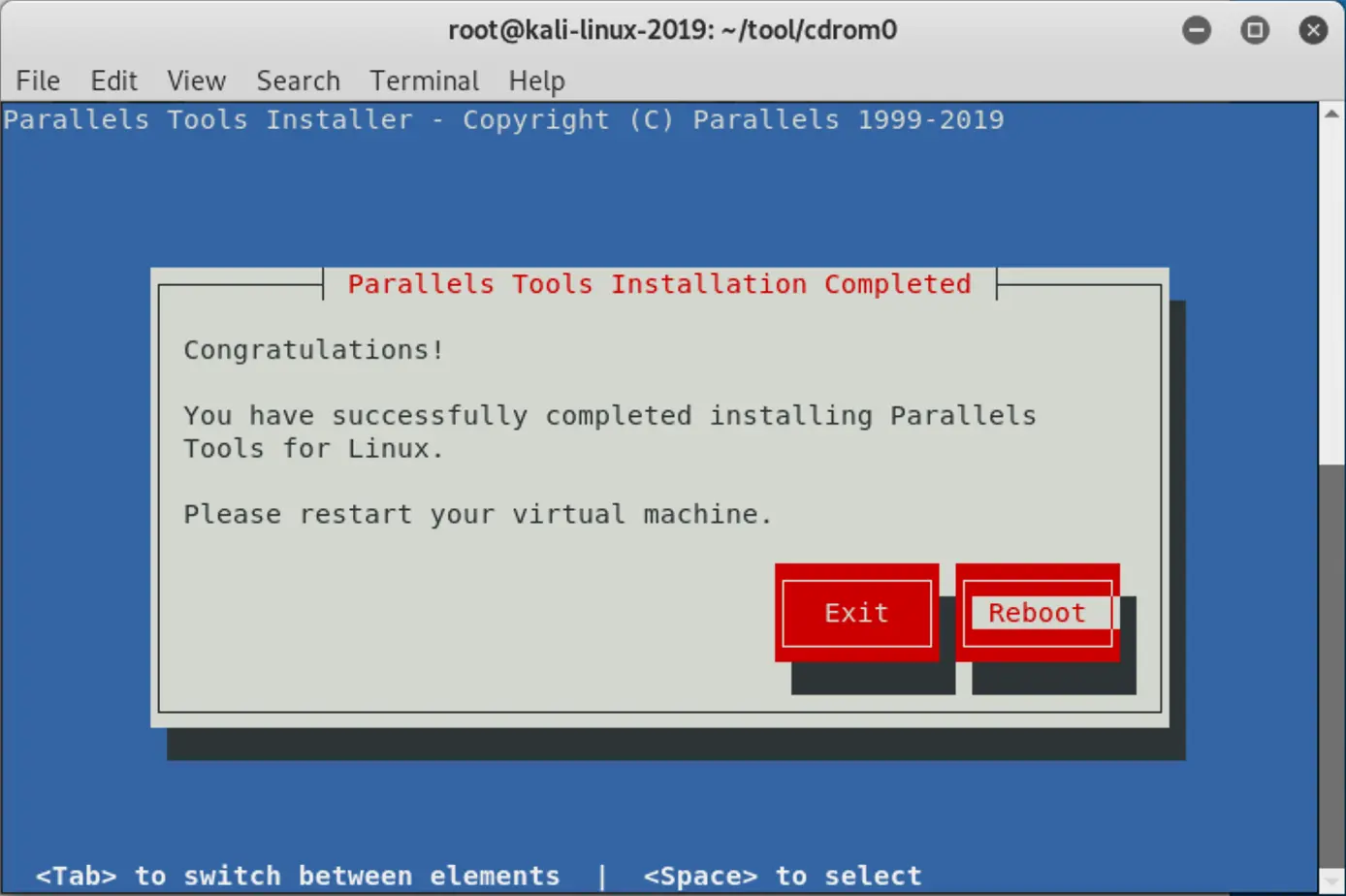This screenshot has height=896, width=1346.
Task: Open the Terminal menu
Action: pos(424,80)
